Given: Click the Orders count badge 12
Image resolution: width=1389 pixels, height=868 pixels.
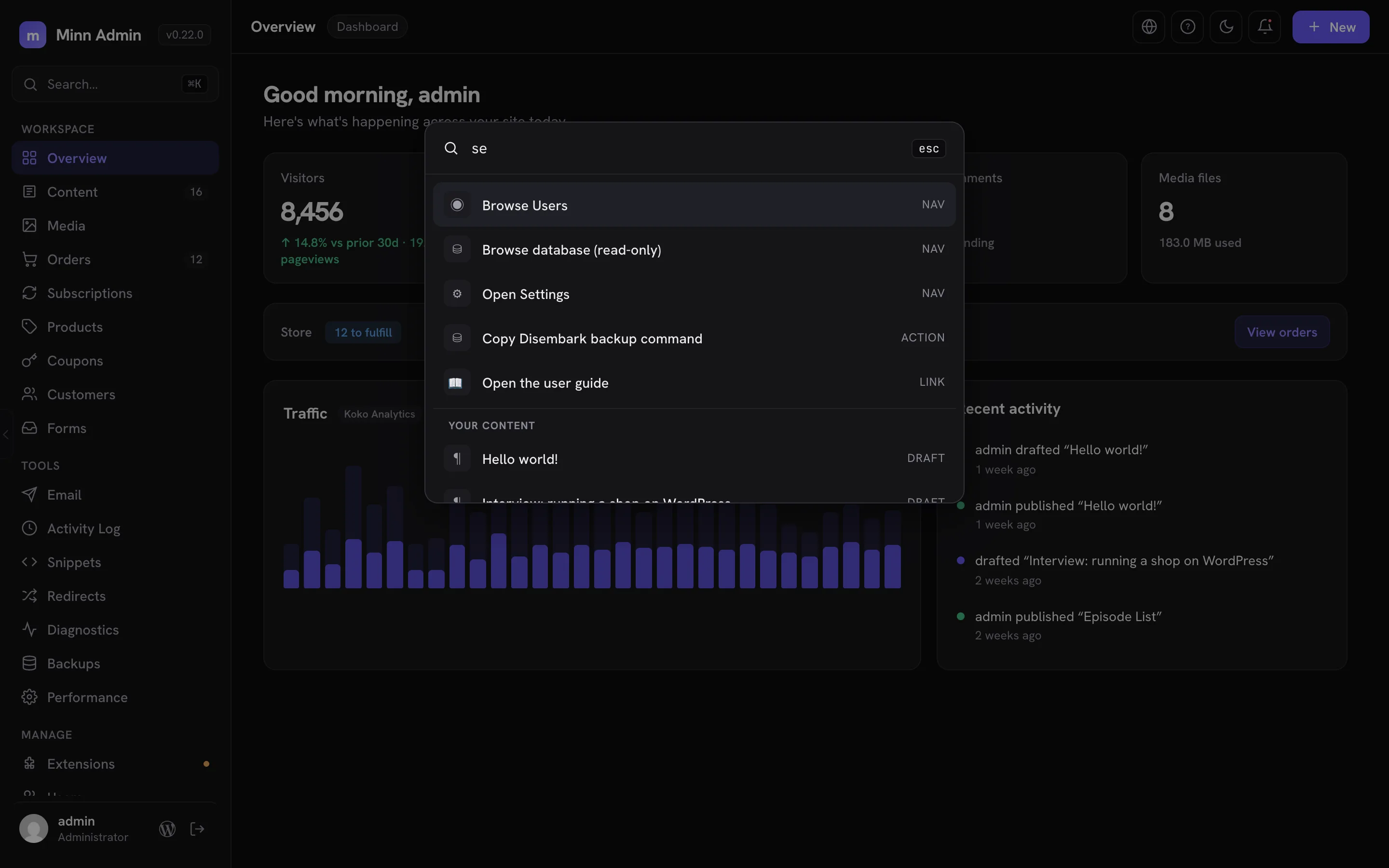Looking at the screenshot, I should (x=196, y=259).
